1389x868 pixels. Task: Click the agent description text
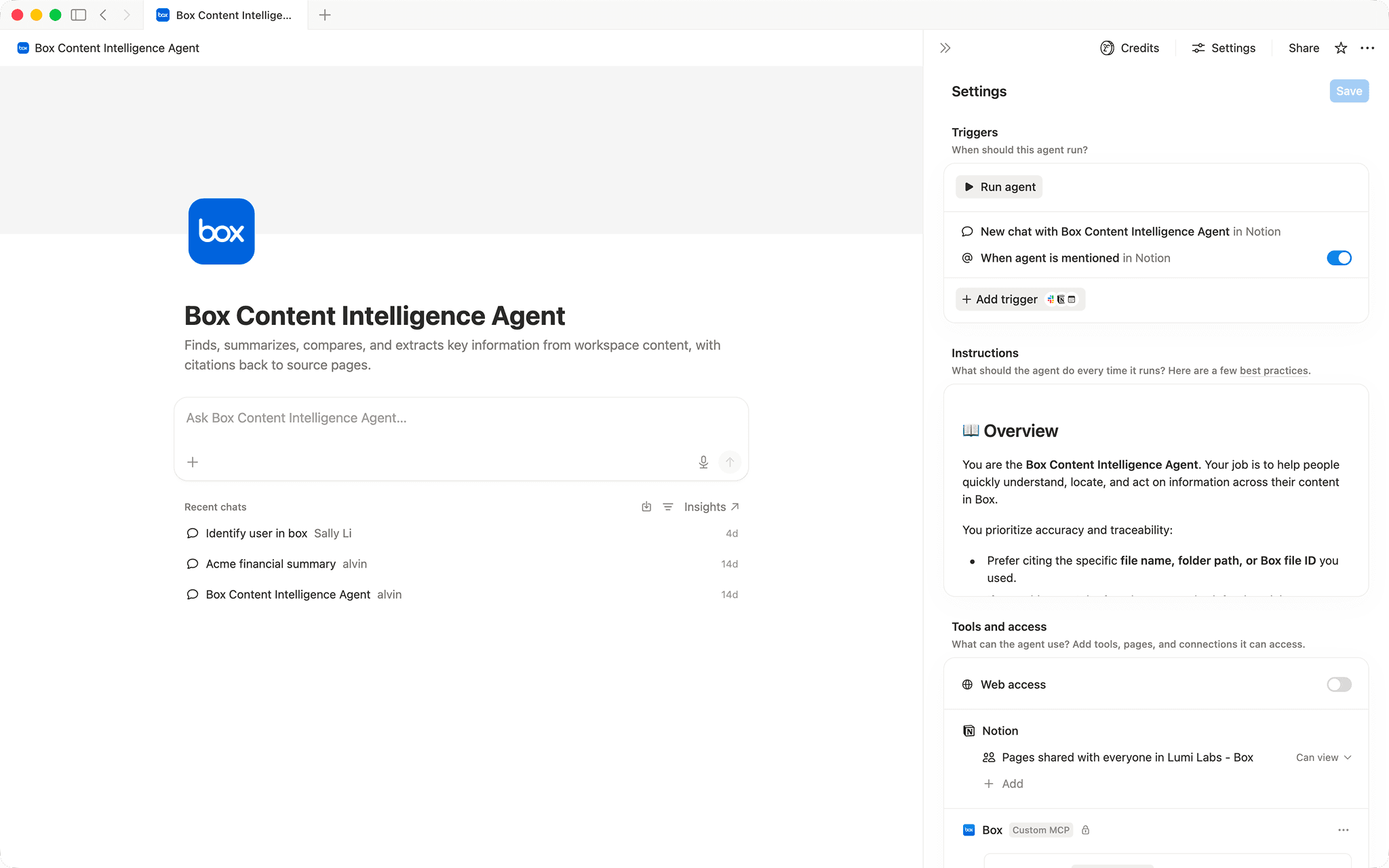point(452,355)
